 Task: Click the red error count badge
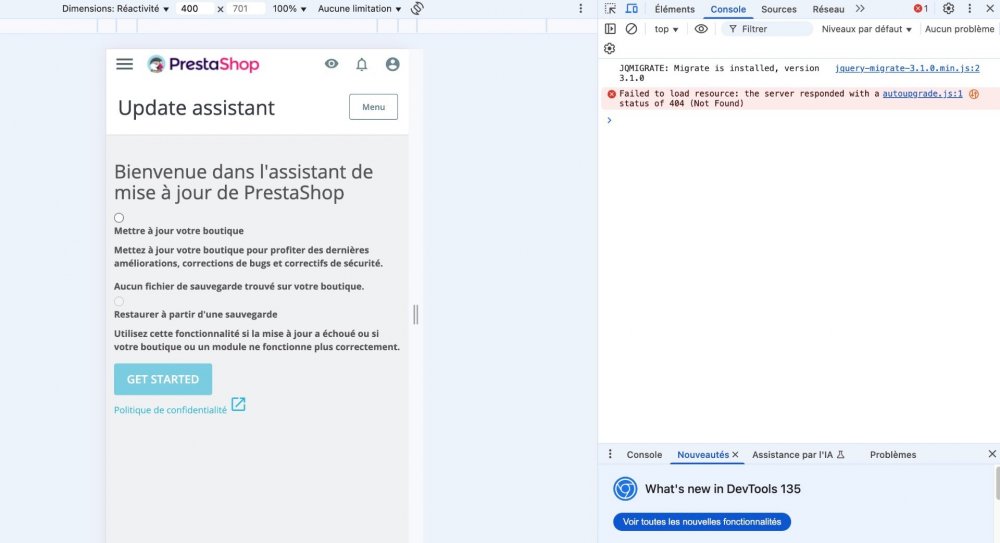coord(920,8)
